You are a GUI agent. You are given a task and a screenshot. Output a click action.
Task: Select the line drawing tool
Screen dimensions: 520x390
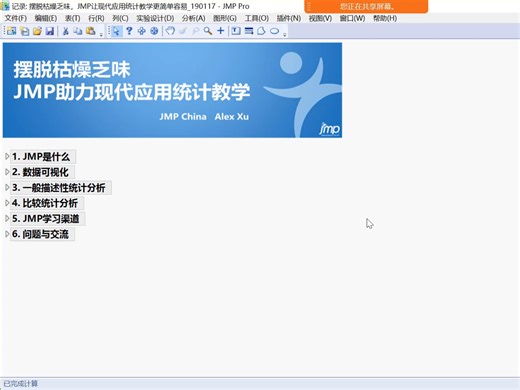pos(249,31)
